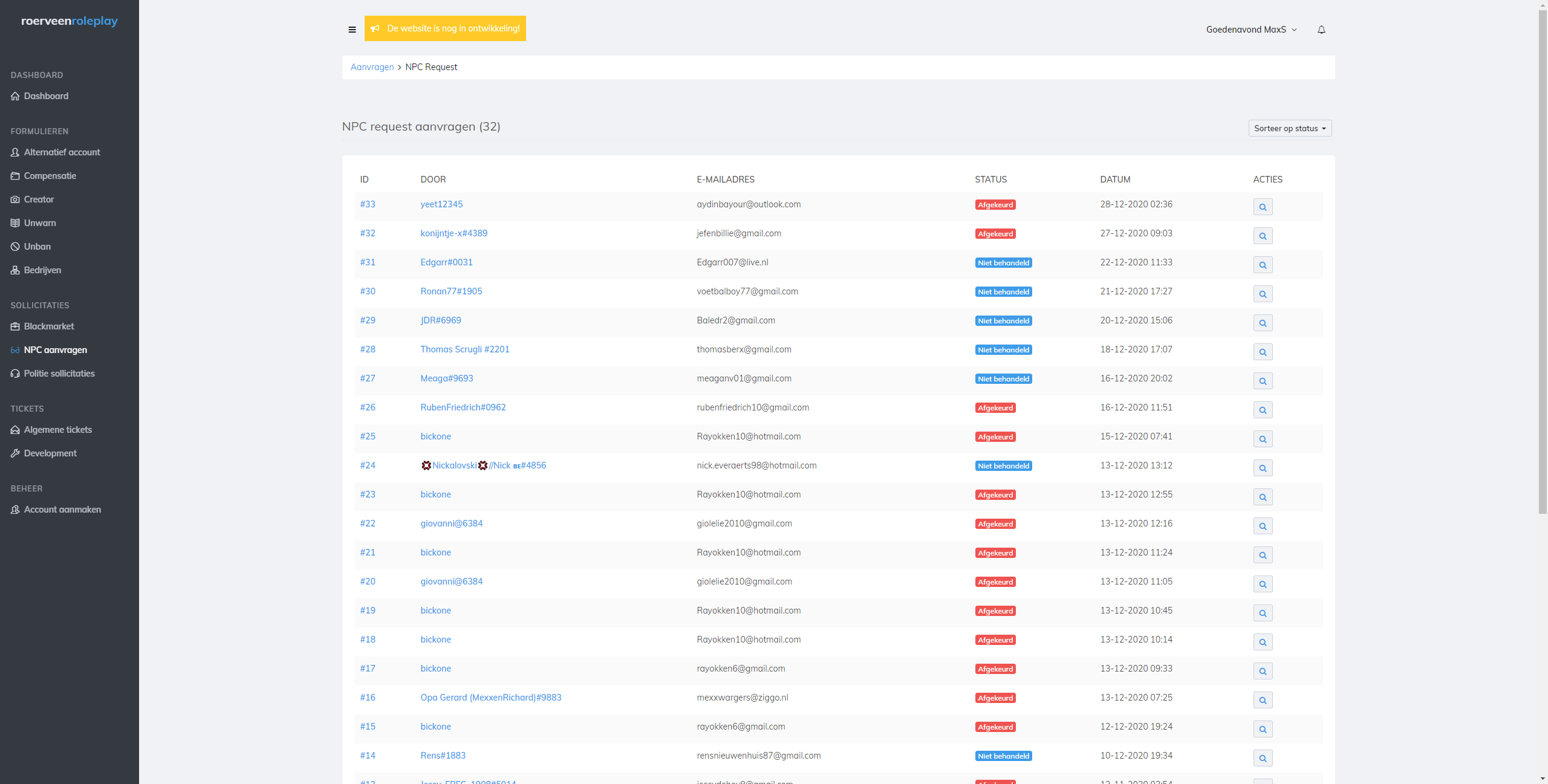Go to Politie sollicitaties in sidebar
The height and width of the screenshot is (784, 1548).
(59, 374)
